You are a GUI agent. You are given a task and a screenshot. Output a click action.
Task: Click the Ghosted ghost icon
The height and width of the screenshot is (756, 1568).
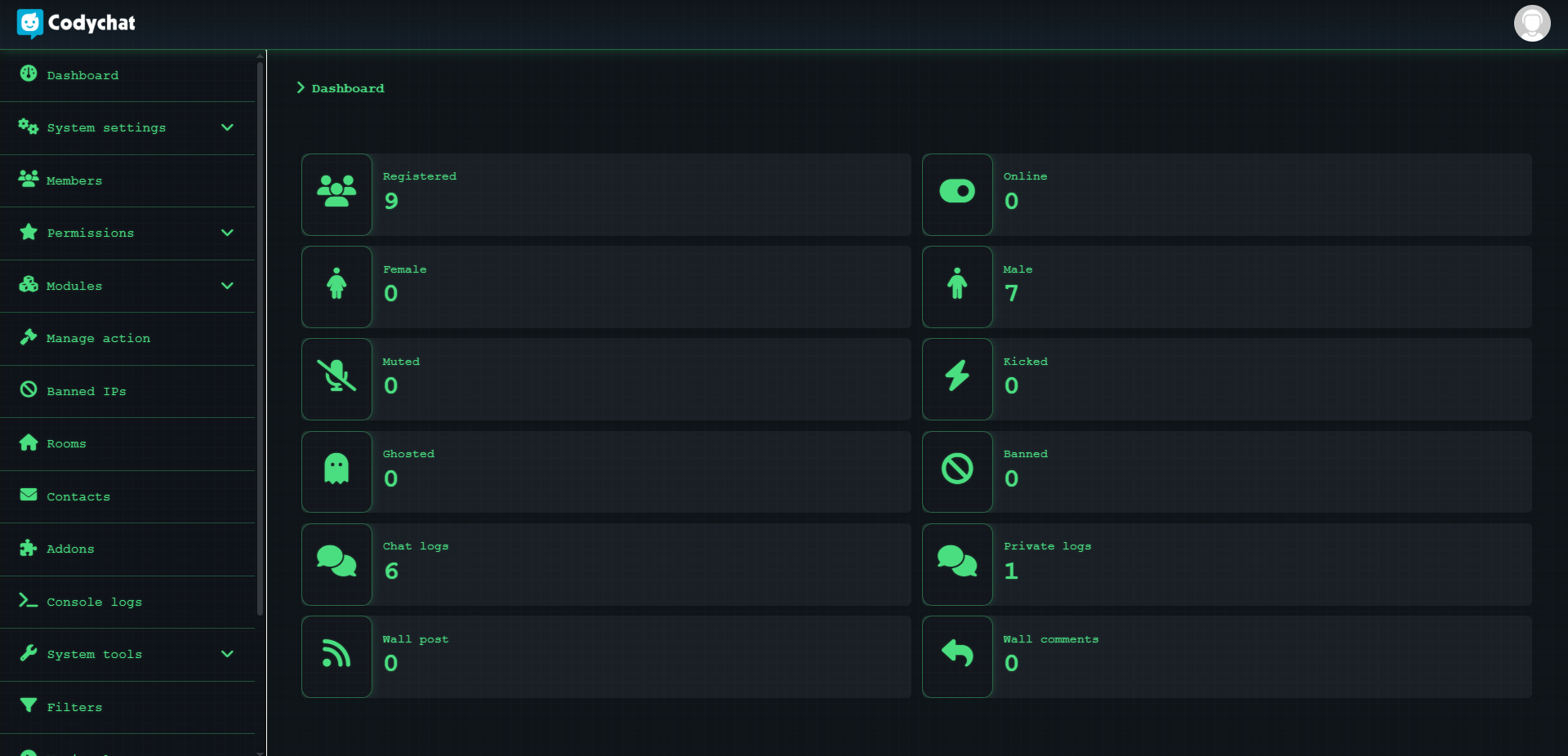point(336,469)
